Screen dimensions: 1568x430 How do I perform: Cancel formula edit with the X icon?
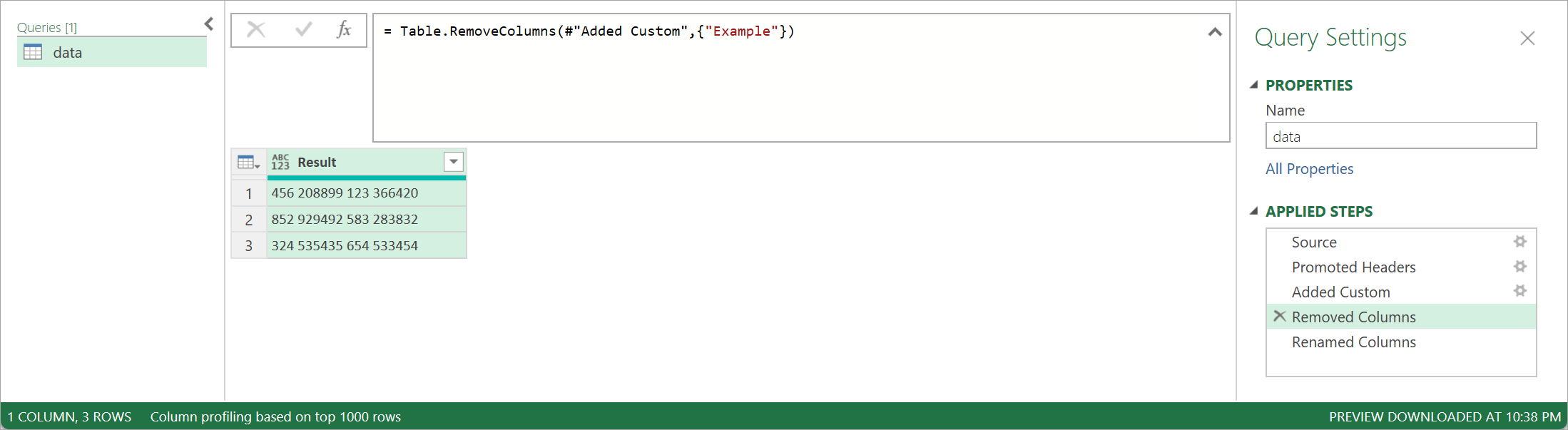256,30
